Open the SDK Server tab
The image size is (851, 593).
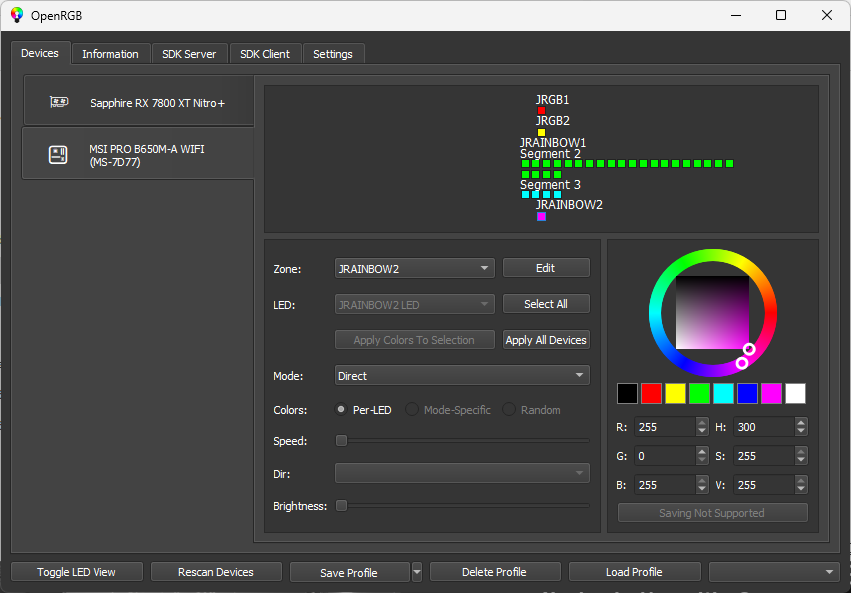coord(189,54)
